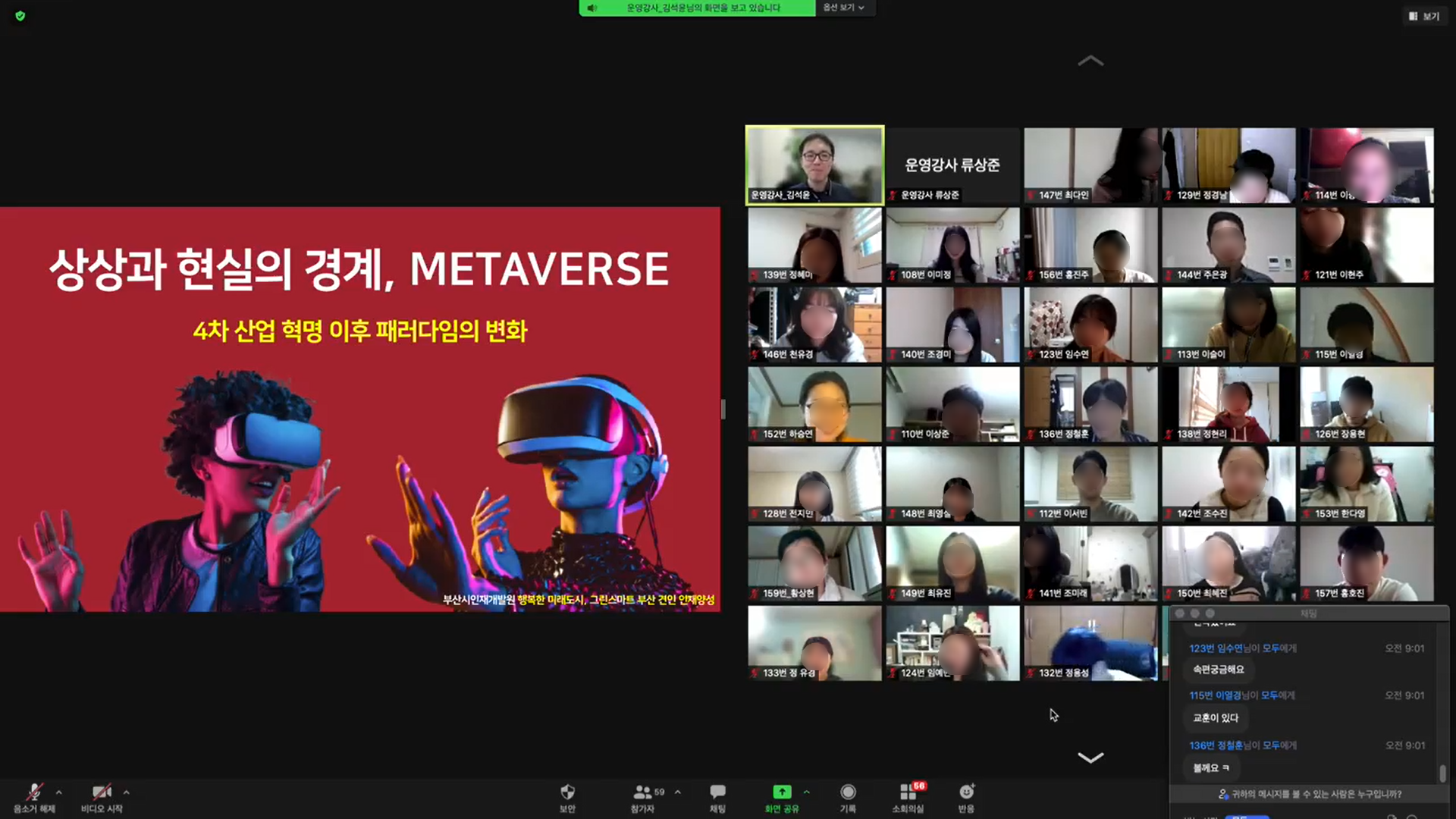Expand audio options arrow beside 음소거 해제

(59, 792)
